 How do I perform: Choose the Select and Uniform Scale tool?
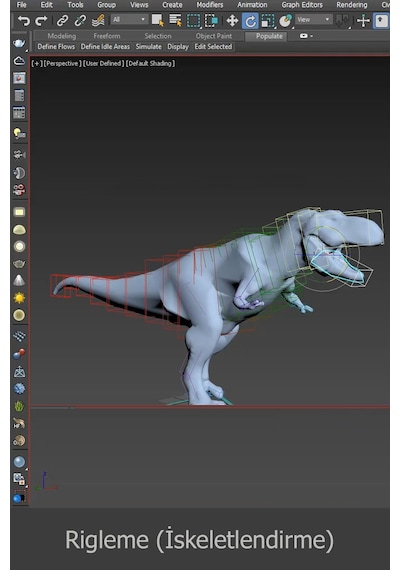pyautogui.click(x=268, y=21)
